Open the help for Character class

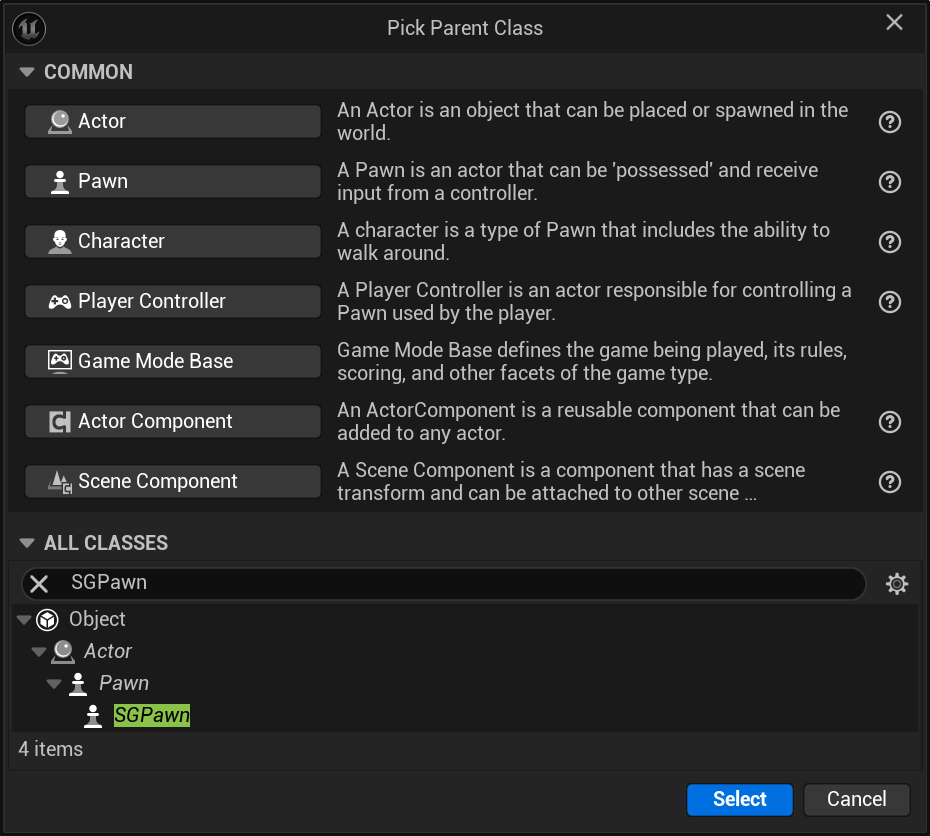(889, 241)
